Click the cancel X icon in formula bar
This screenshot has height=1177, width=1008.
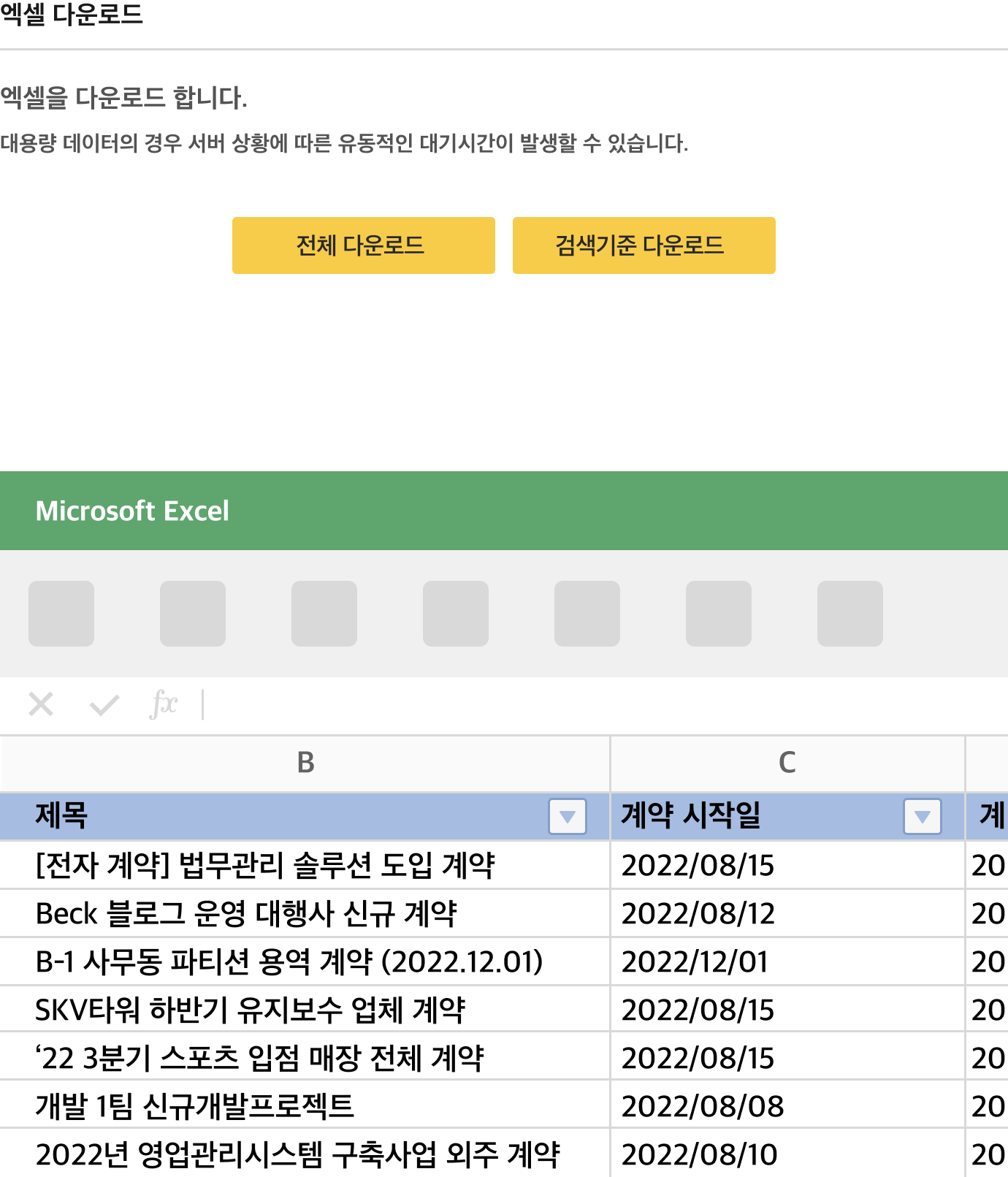tap(41, 704)
